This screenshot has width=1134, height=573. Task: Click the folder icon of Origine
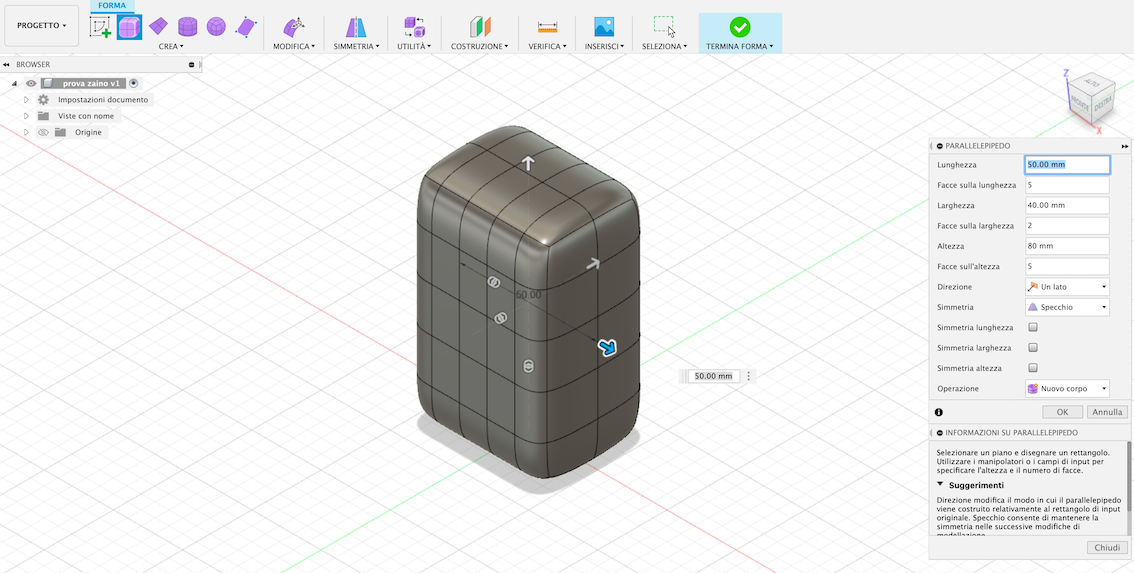[60, 132]
